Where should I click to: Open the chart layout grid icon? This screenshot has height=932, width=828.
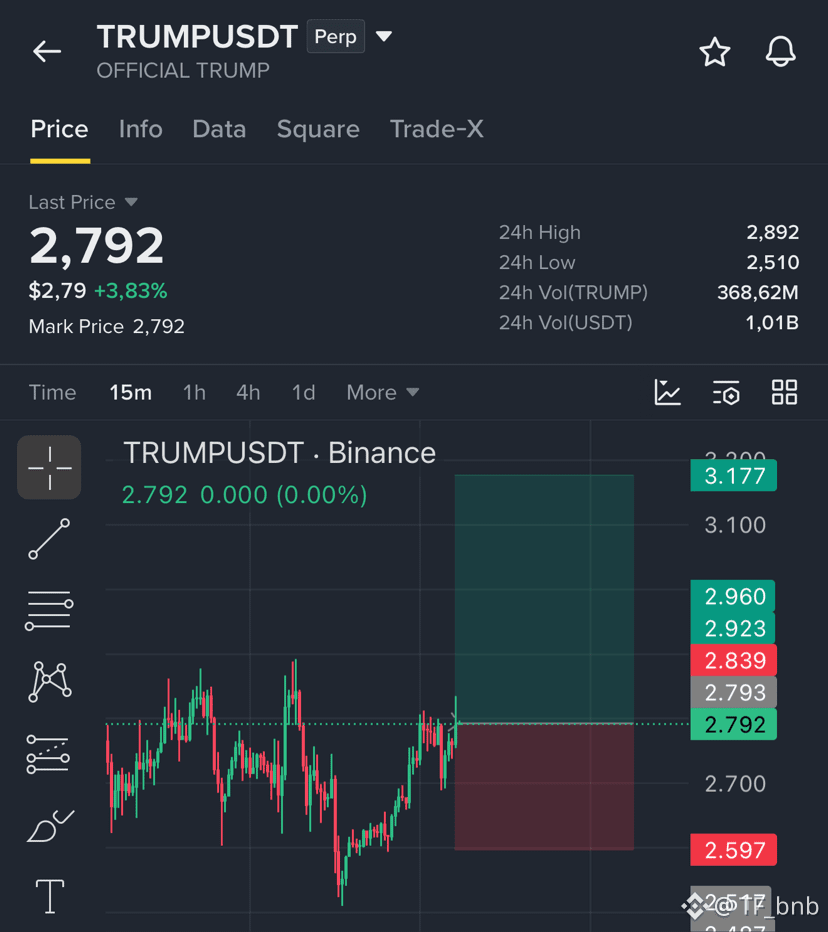click(x=784, y=392)
